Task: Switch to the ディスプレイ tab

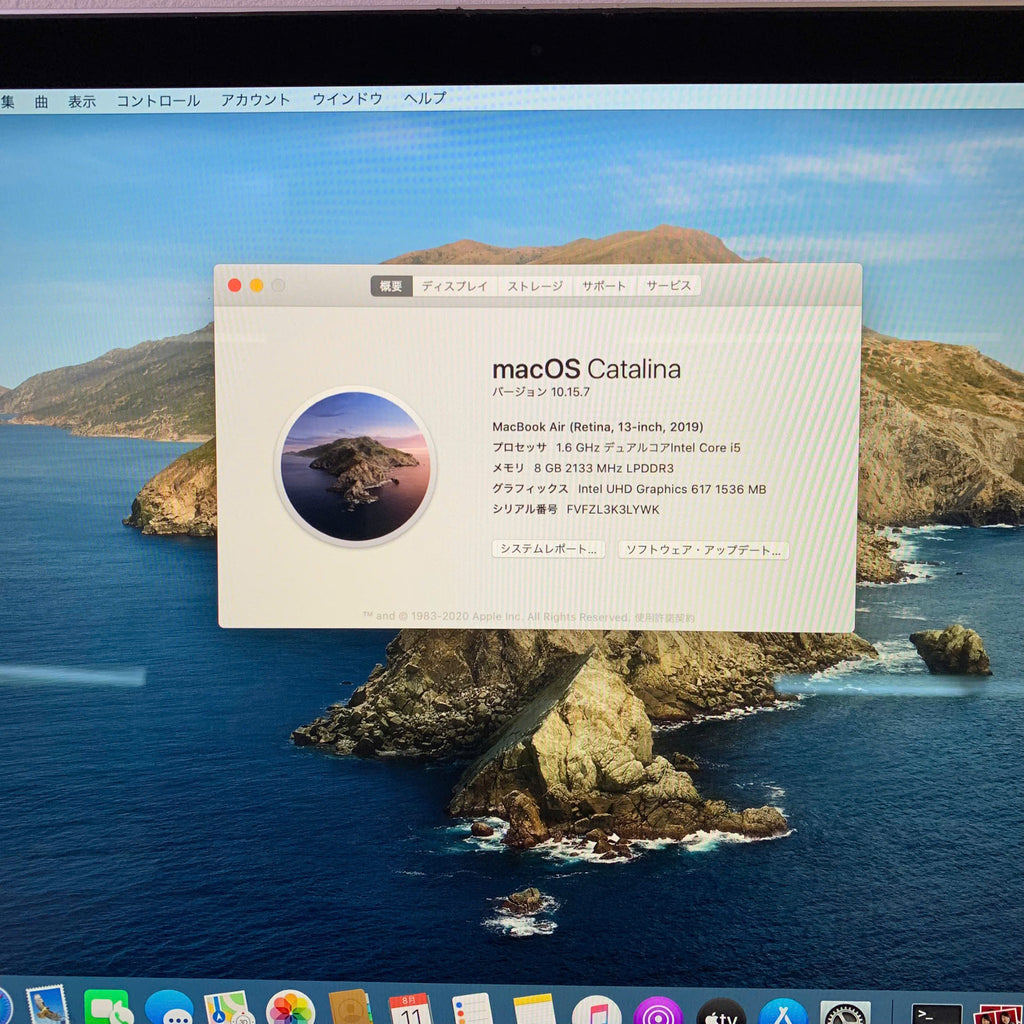Action: point(455,286)
